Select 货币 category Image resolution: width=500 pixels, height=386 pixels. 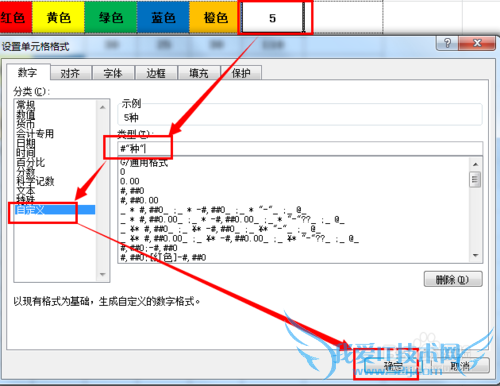[x=26, y=124]
